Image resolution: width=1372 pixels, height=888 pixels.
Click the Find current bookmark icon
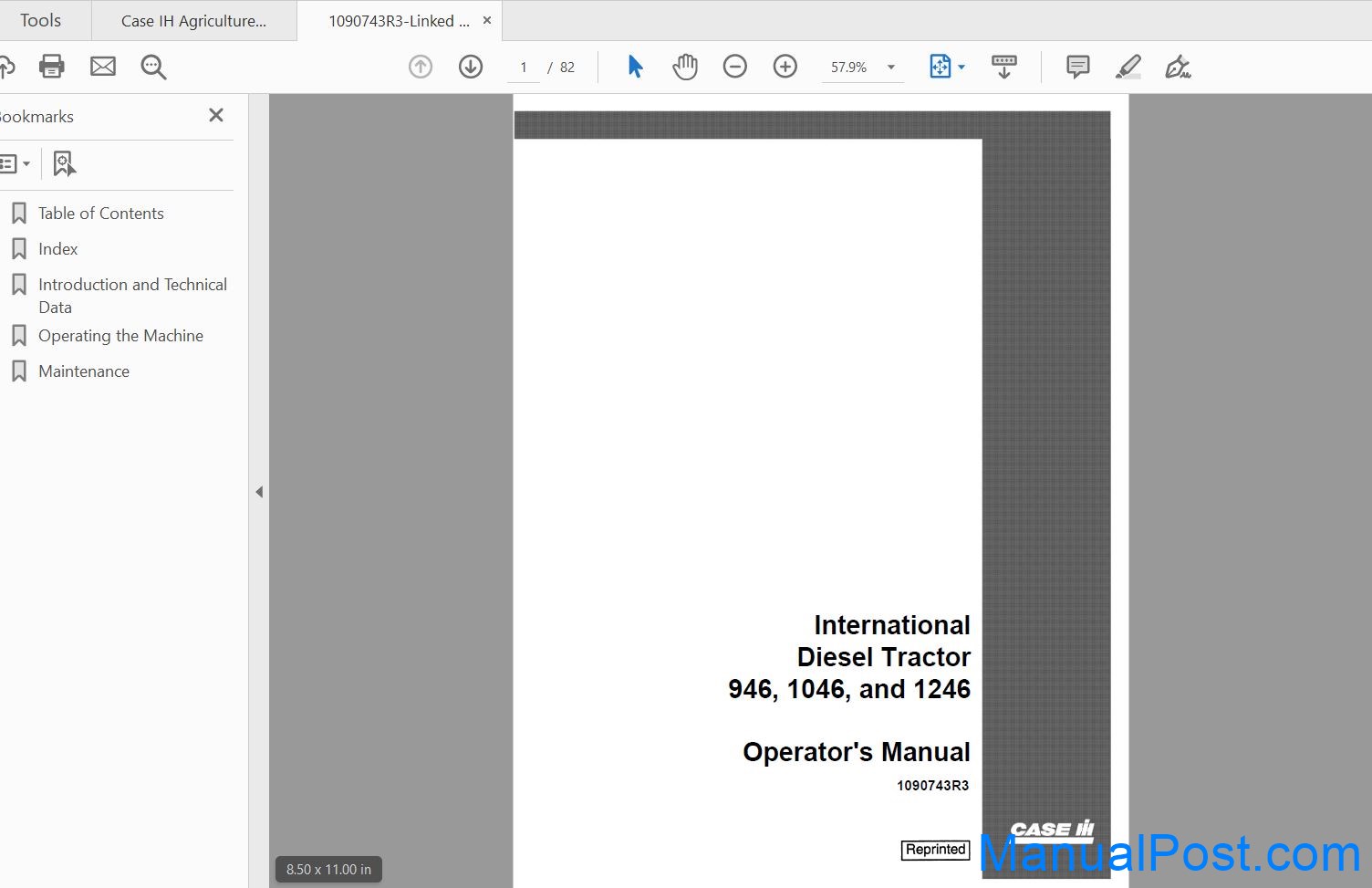click(x=64, y=163)
